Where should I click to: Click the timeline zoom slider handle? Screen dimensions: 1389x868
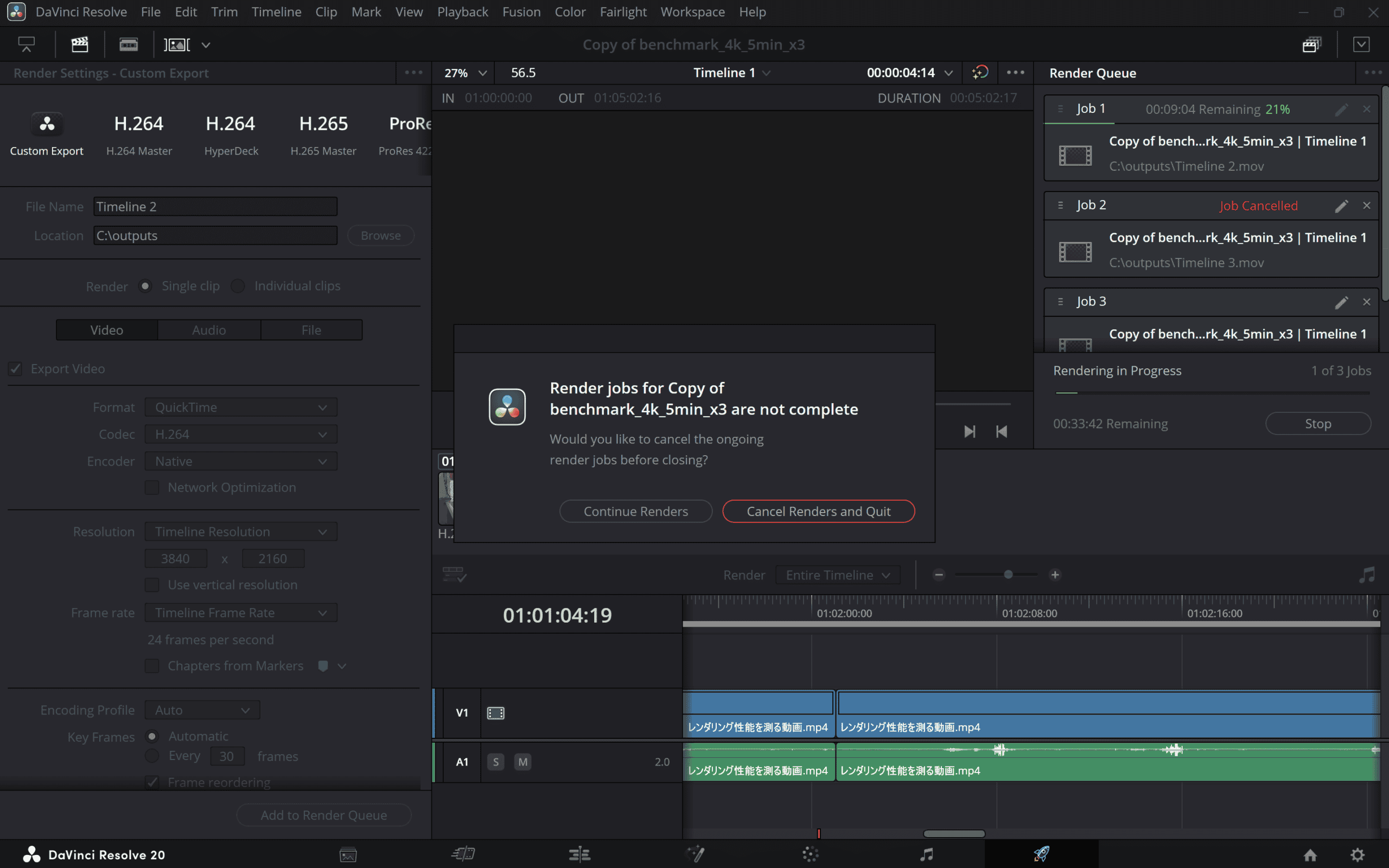pos(1008,574)
